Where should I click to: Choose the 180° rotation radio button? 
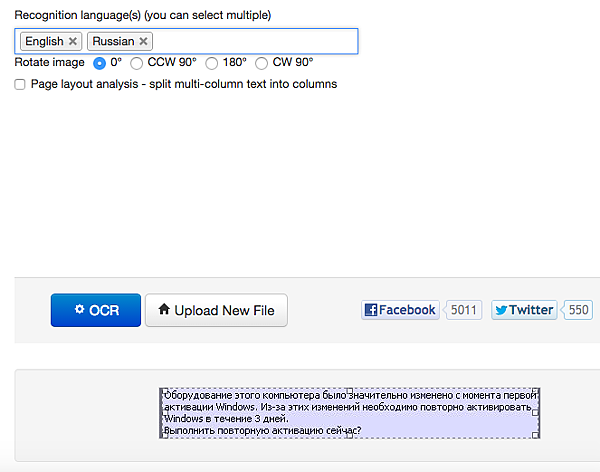pos(211,63)
